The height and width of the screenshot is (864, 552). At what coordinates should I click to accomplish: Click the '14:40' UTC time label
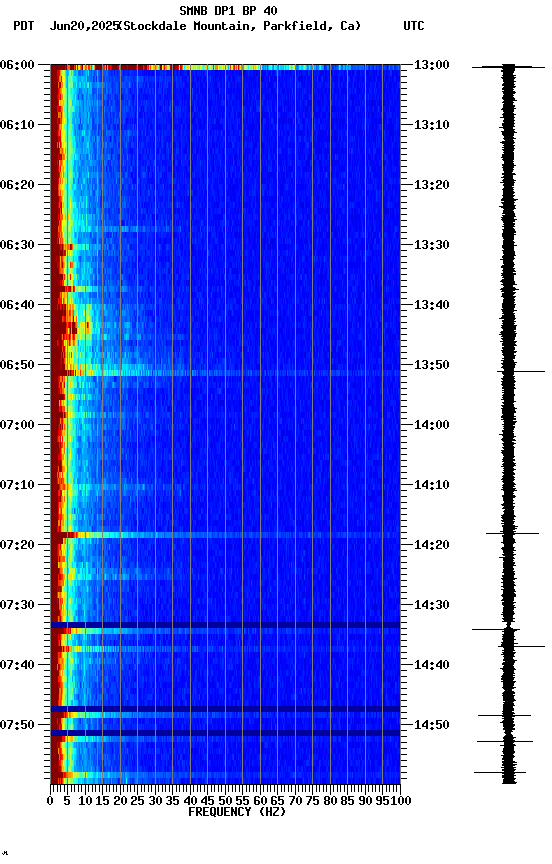point(432,666)
